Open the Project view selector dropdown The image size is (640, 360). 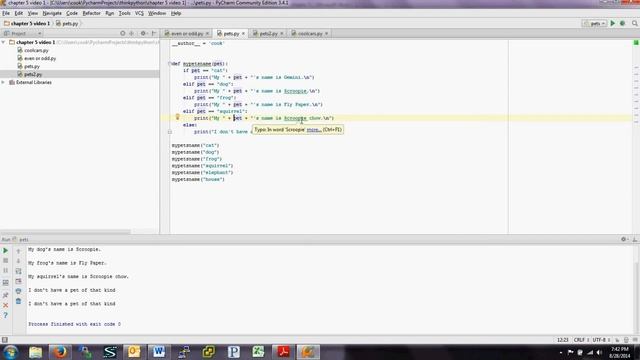point(22,33)
